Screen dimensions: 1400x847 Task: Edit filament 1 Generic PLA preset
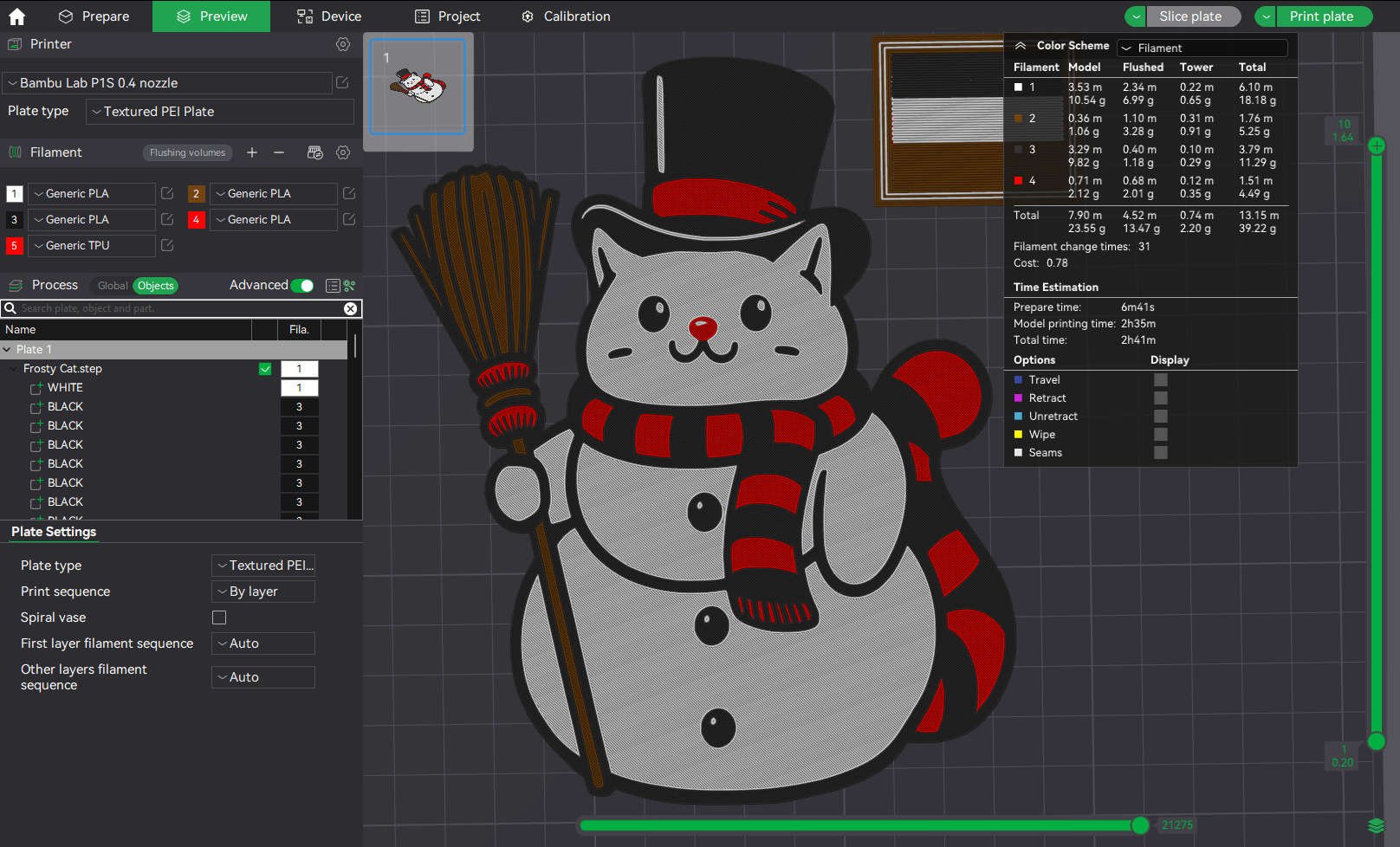pyautogui.click(x=167, y=193)
